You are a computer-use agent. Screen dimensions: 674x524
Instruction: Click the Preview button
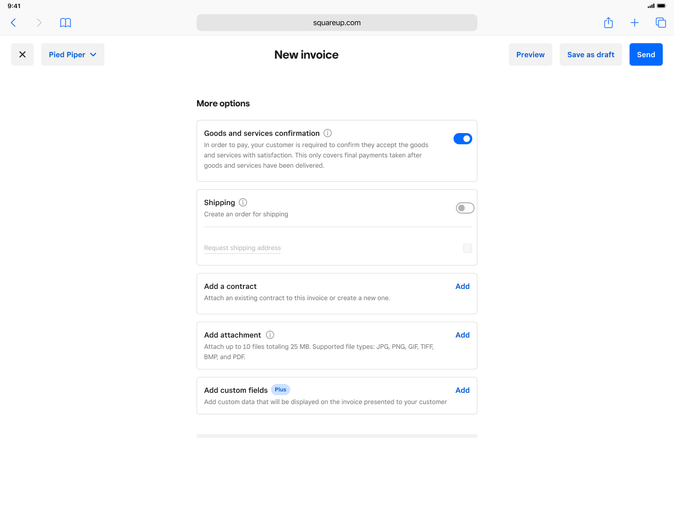click(530, 55)
